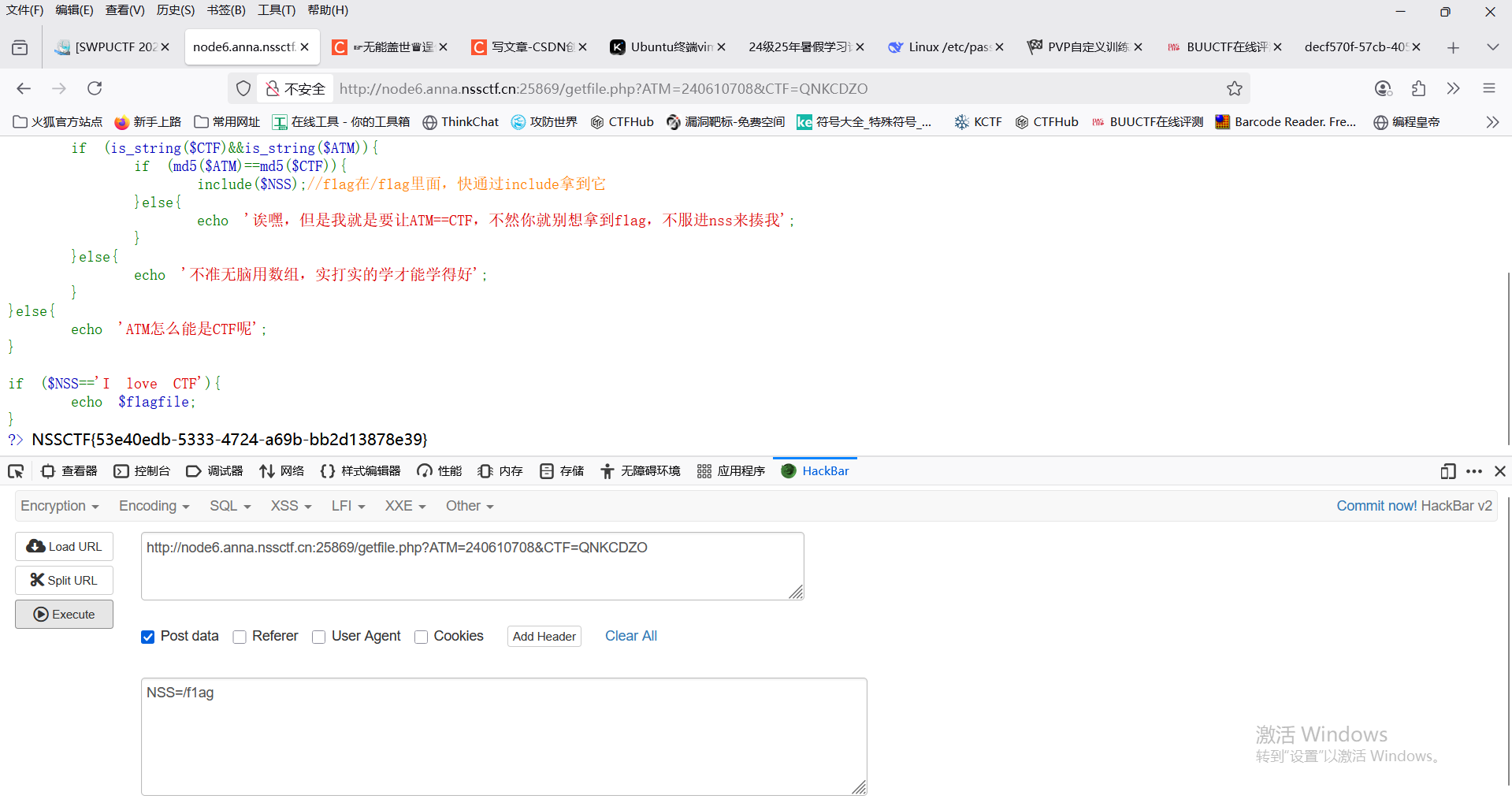1512x799 pixels.
Task: Open the Barcode Reader bookmark
Action: click(1286, 122)
